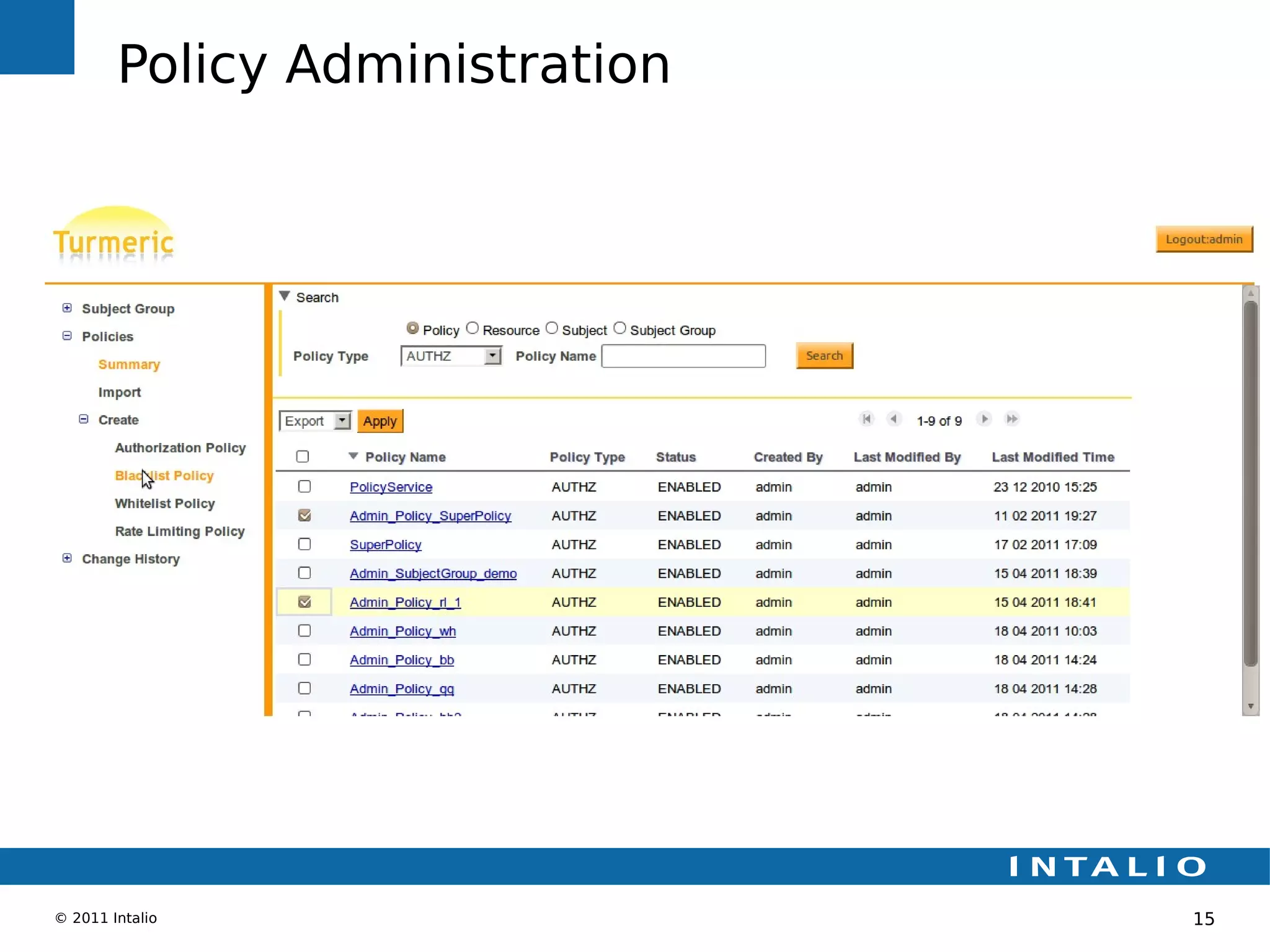Uncheck Admin_Policy_SuperPolicy checkbox
This screenshot has width=1270, height=952.
click(x=304, y=516)
